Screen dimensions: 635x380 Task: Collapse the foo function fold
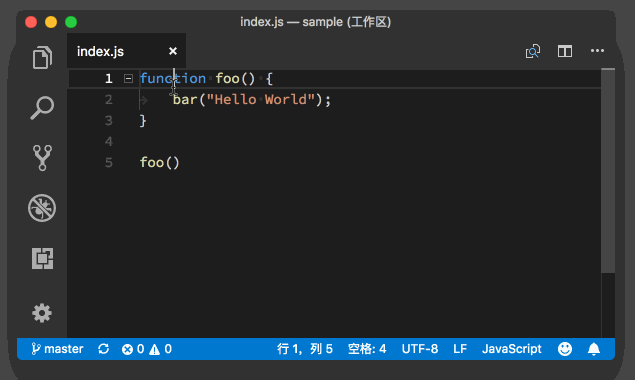click(128, 79)
